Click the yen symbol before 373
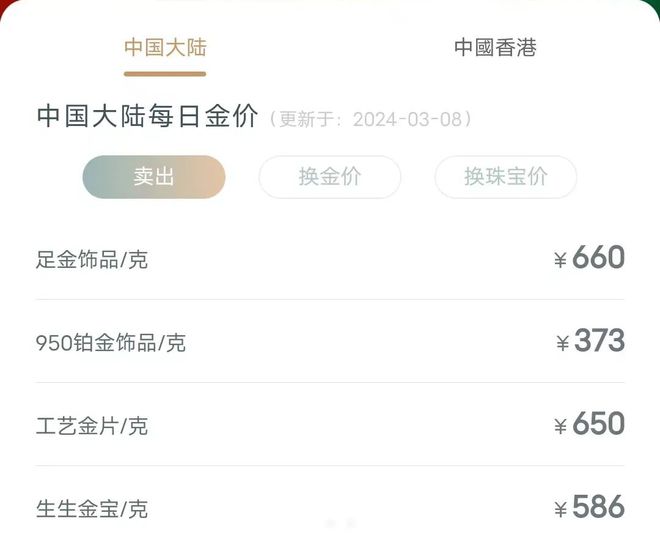The width and height of the screenshot is (660, 540). point(562,343)
